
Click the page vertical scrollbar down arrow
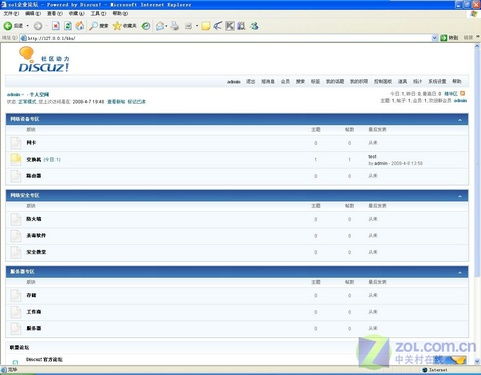[x=477, y=361]
